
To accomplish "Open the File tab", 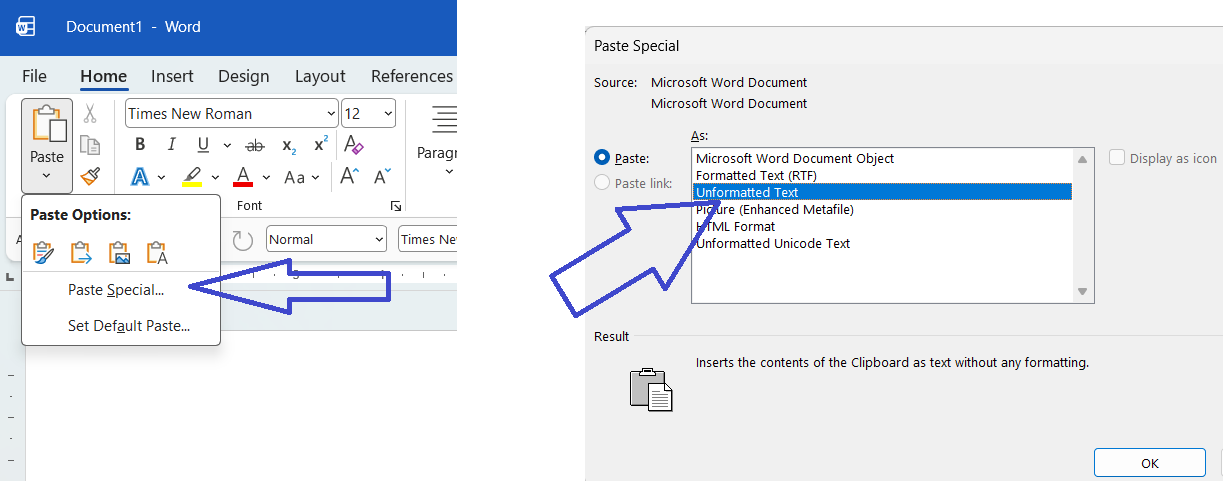I will pos(34,76).
